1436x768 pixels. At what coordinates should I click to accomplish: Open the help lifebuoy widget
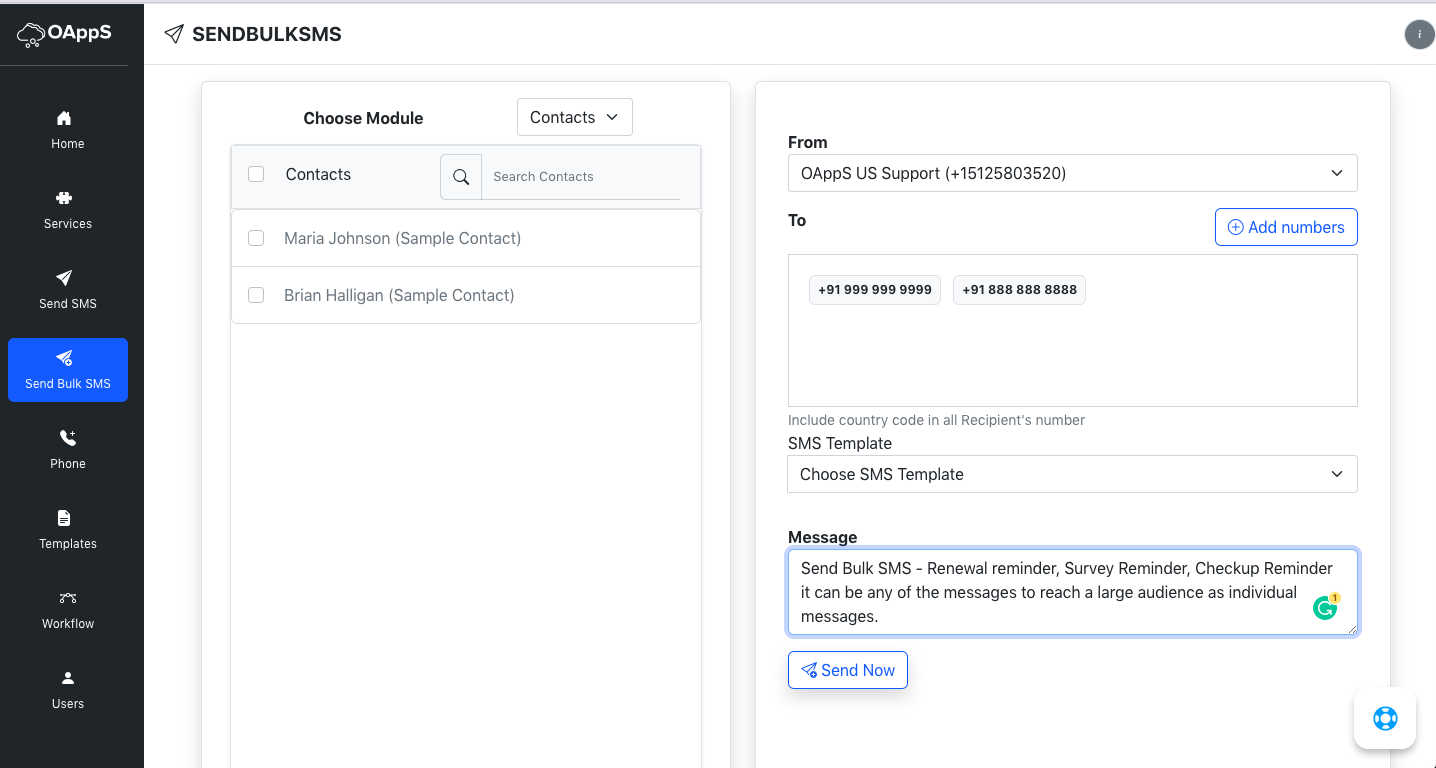pyautogui.click(x=1385, y=718)
